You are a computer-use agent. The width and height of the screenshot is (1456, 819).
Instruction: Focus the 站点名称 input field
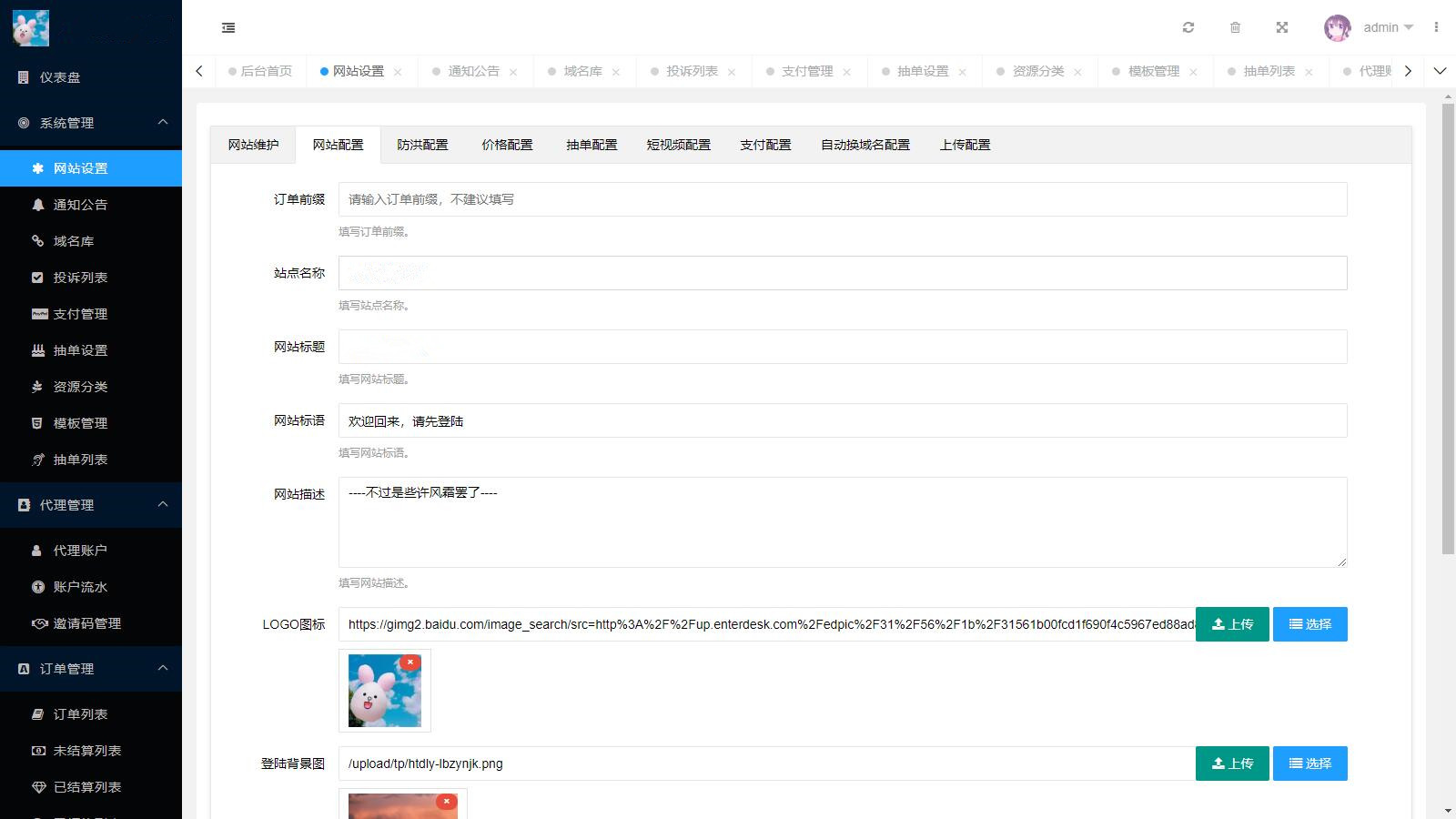pos(843,273)
